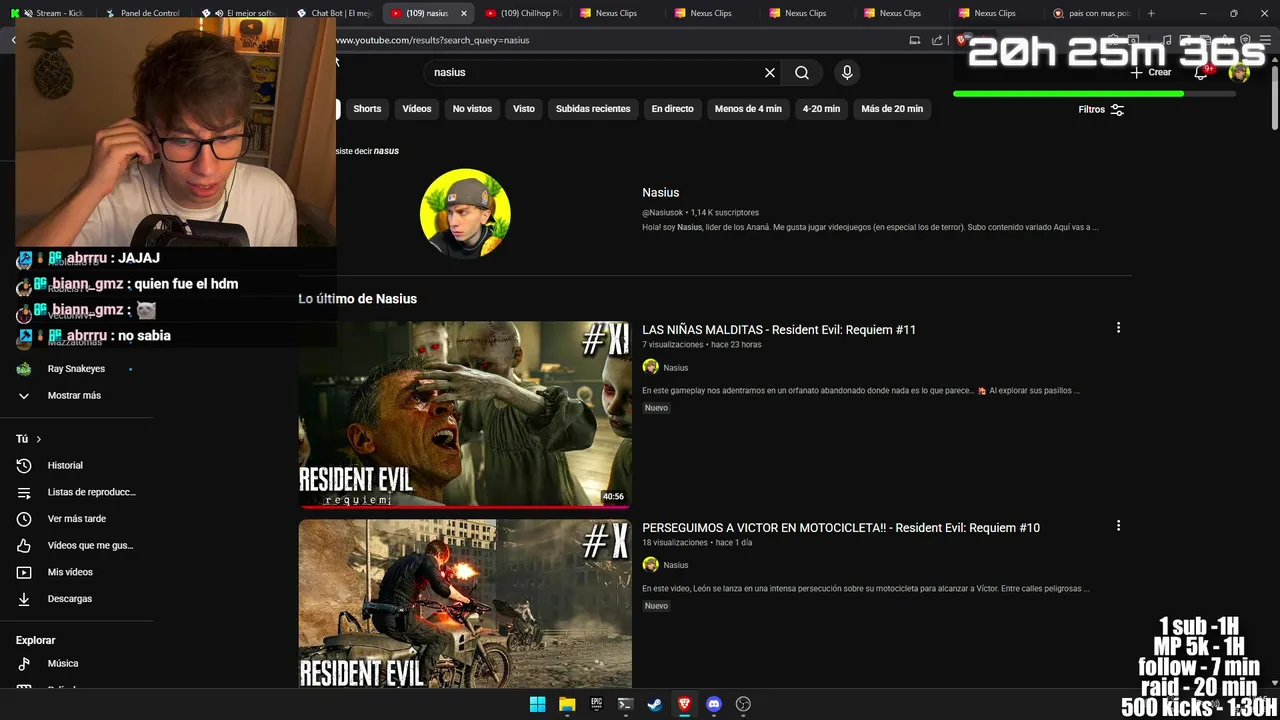
Task: Start voice search with the microphone icon
Action: coord(847,73)
